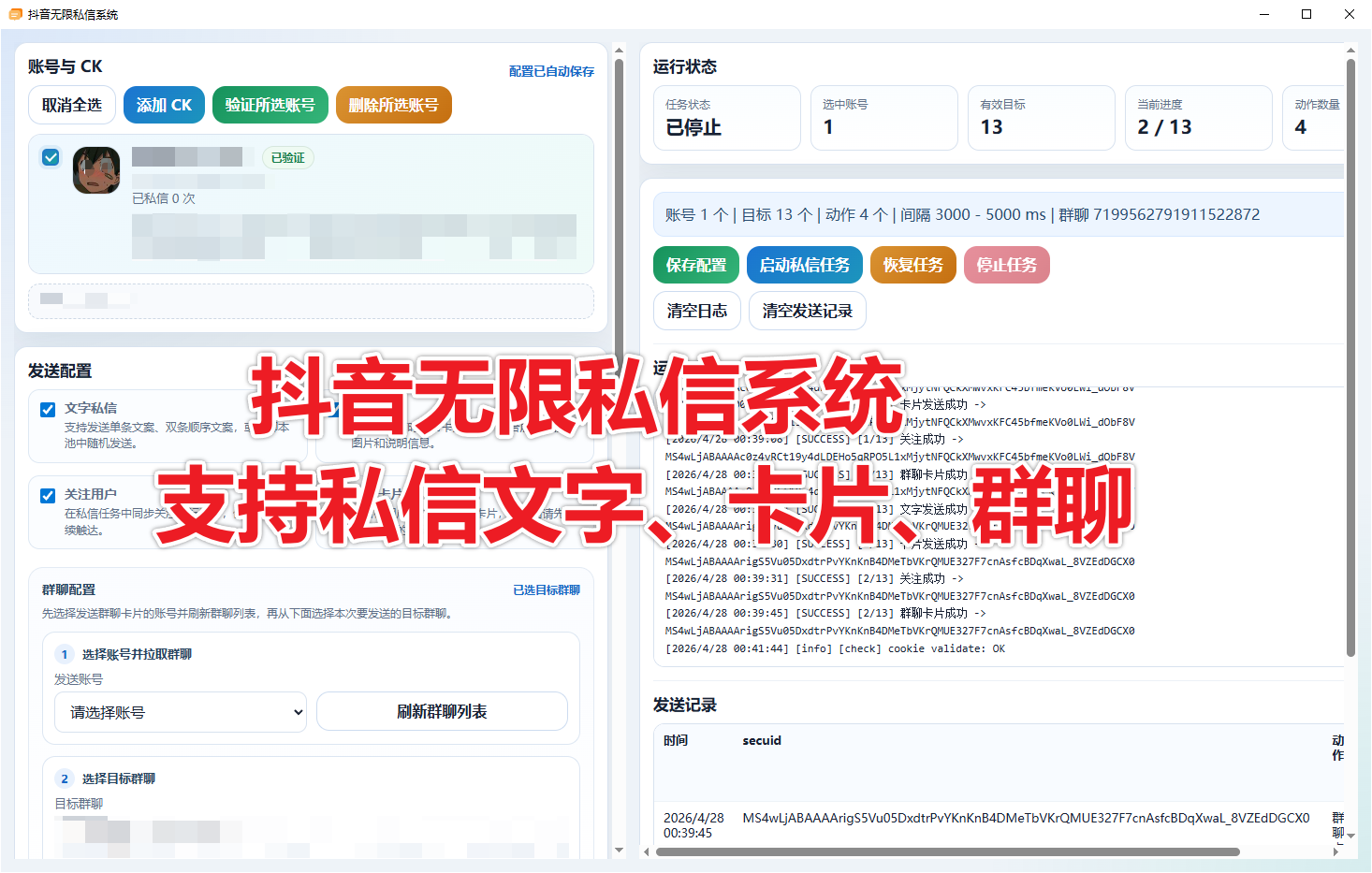
Task: Click the 关注成功 [2/13] log line
Action: coord(814,579)
